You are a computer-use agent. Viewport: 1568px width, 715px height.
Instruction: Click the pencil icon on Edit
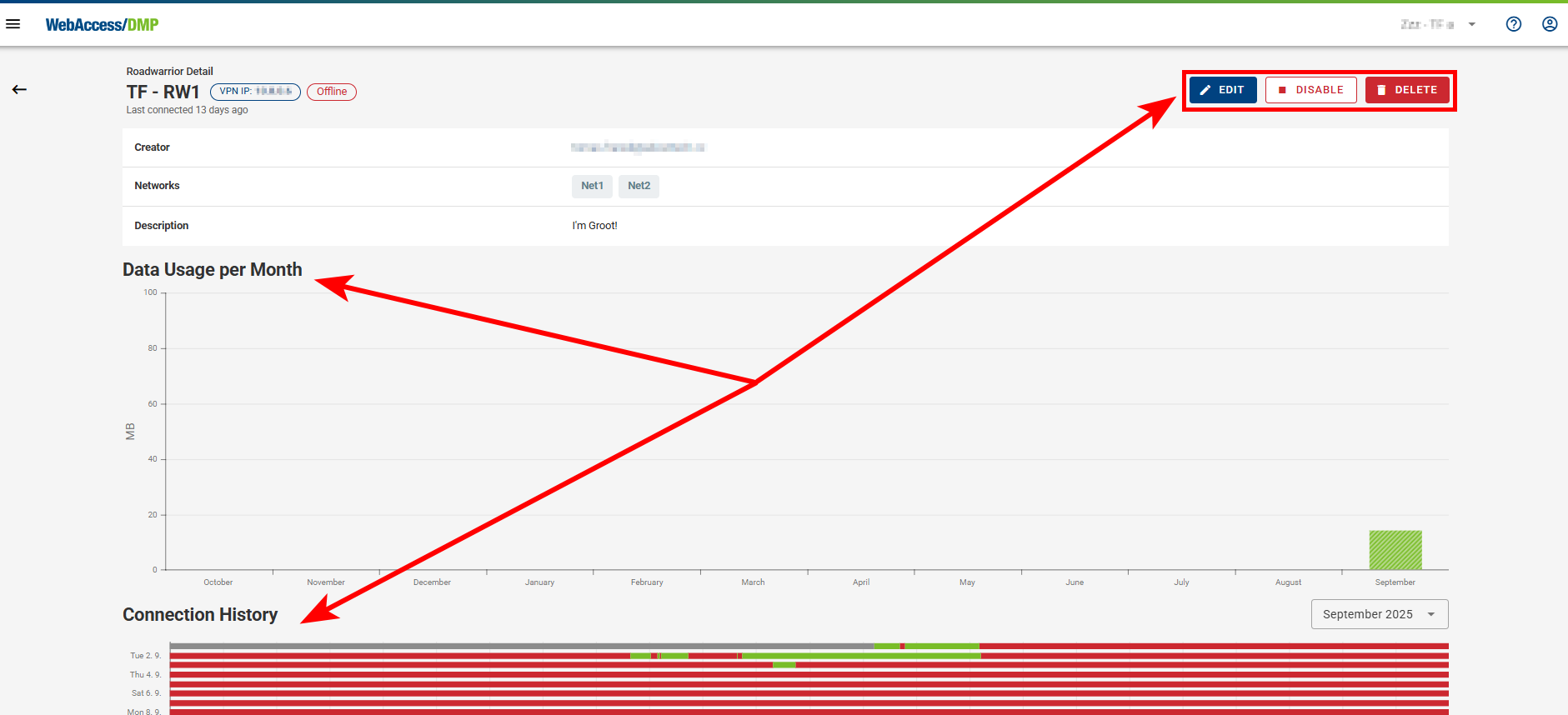[x=1205, y=90]
